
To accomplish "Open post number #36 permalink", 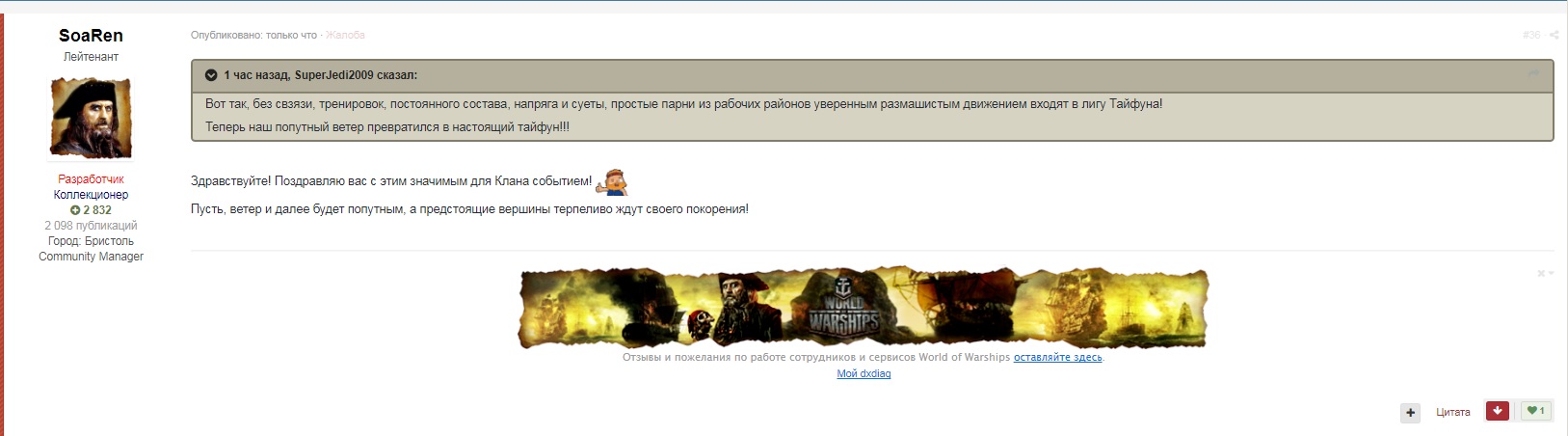I will coord(1531,35).
